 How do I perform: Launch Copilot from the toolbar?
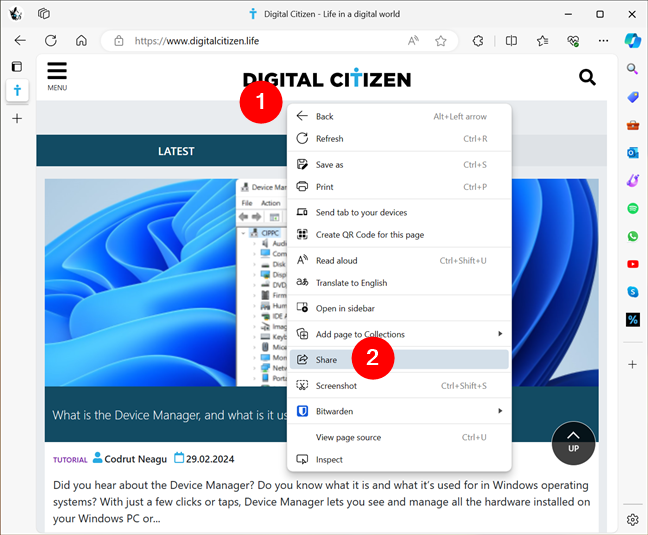tap(632, 40)
